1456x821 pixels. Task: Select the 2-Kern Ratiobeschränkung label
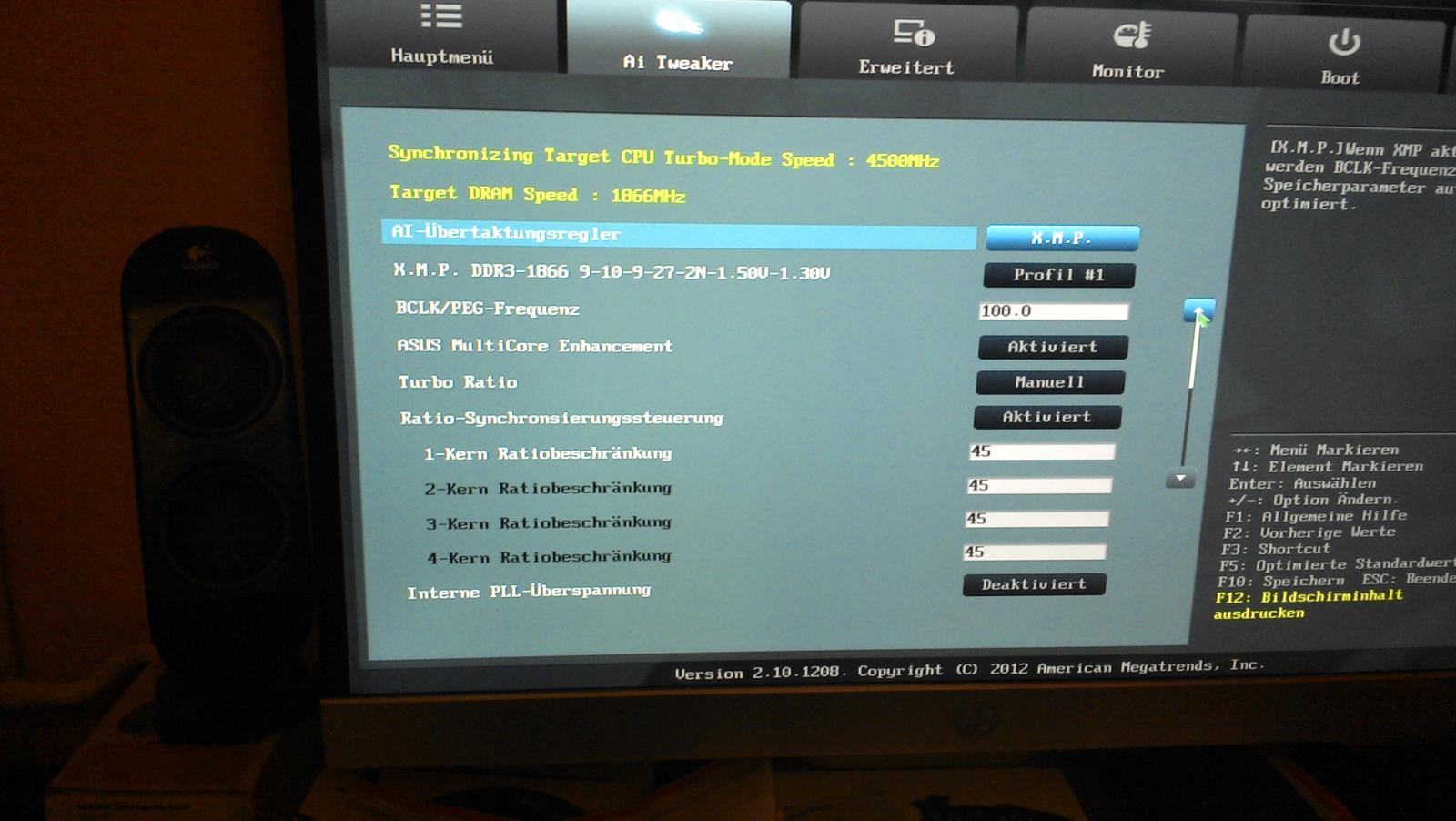coord(548,488)
